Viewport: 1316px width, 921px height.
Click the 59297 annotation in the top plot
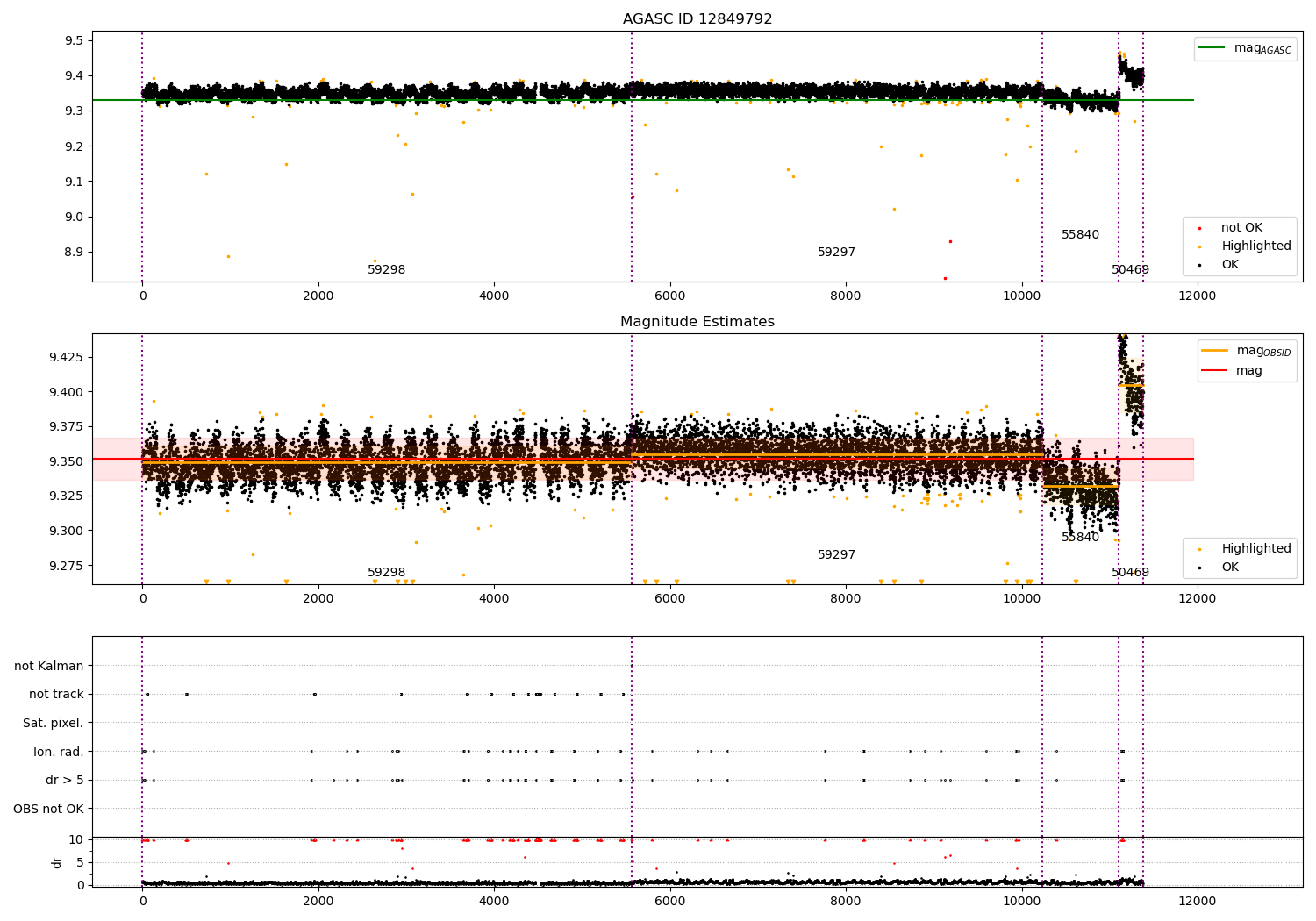coord(836,253)
